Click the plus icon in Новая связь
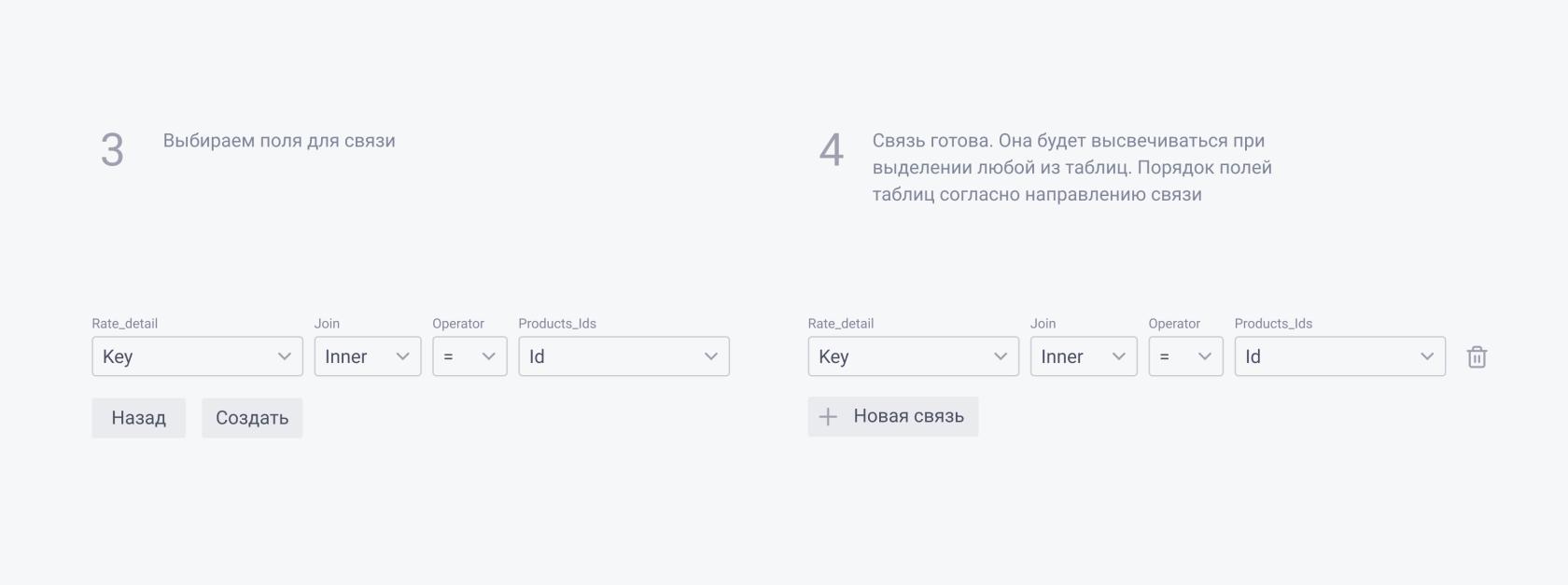1568x585 pixels. (x=828, y=417)
